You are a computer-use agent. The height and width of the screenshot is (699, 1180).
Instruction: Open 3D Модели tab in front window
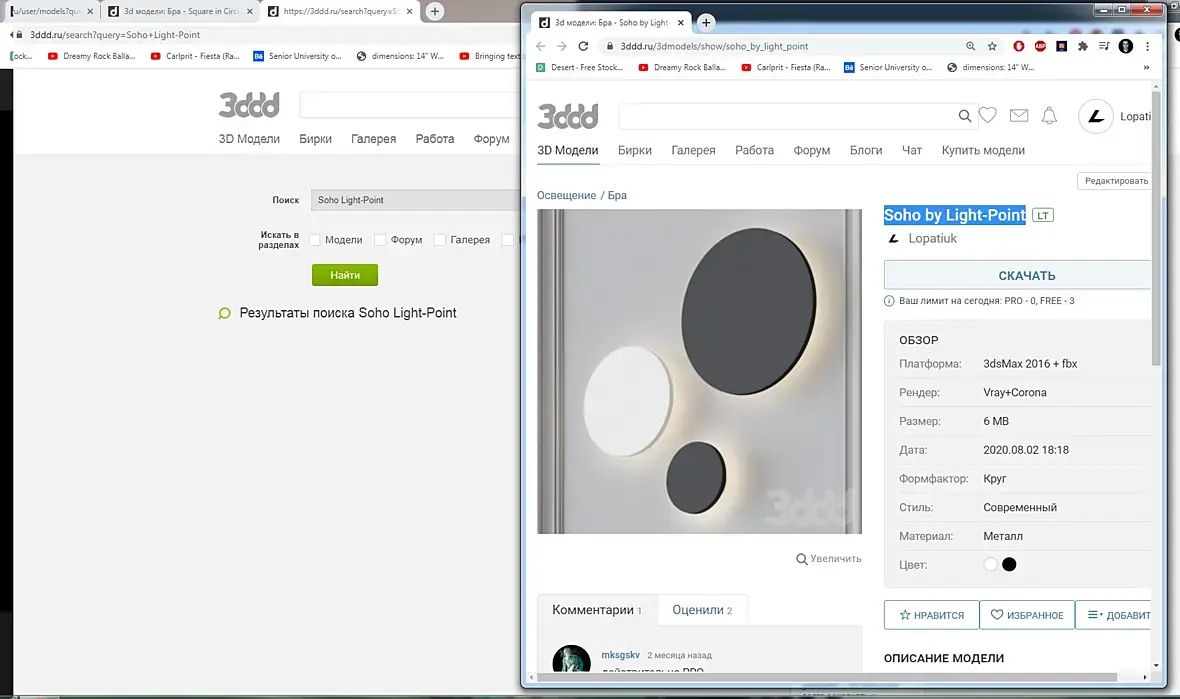[567, 150]
